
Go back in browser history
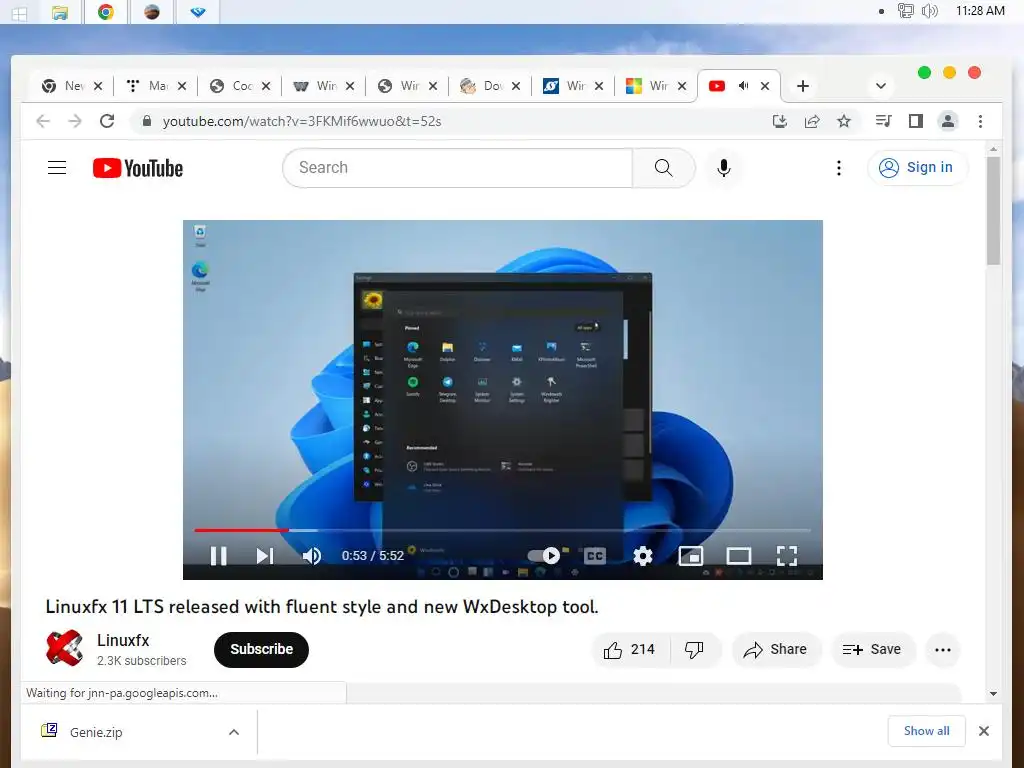[43, 121]
